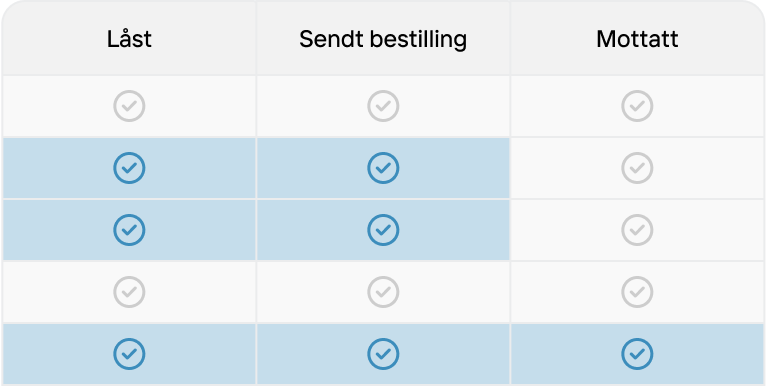Uncheck Sendt bestilling in second row
The image size is (766, 386).
(x=383, y=168)
